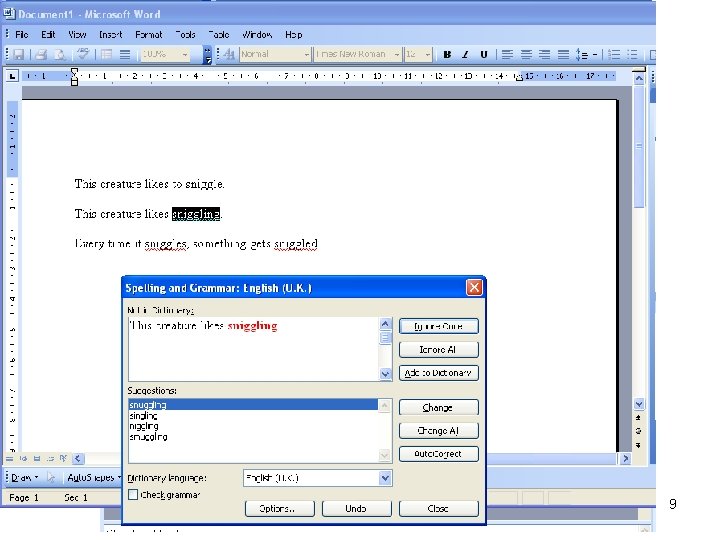The image size is (720, 540).
Task: Open the Insert menu
Action: [x=111, y=34]
